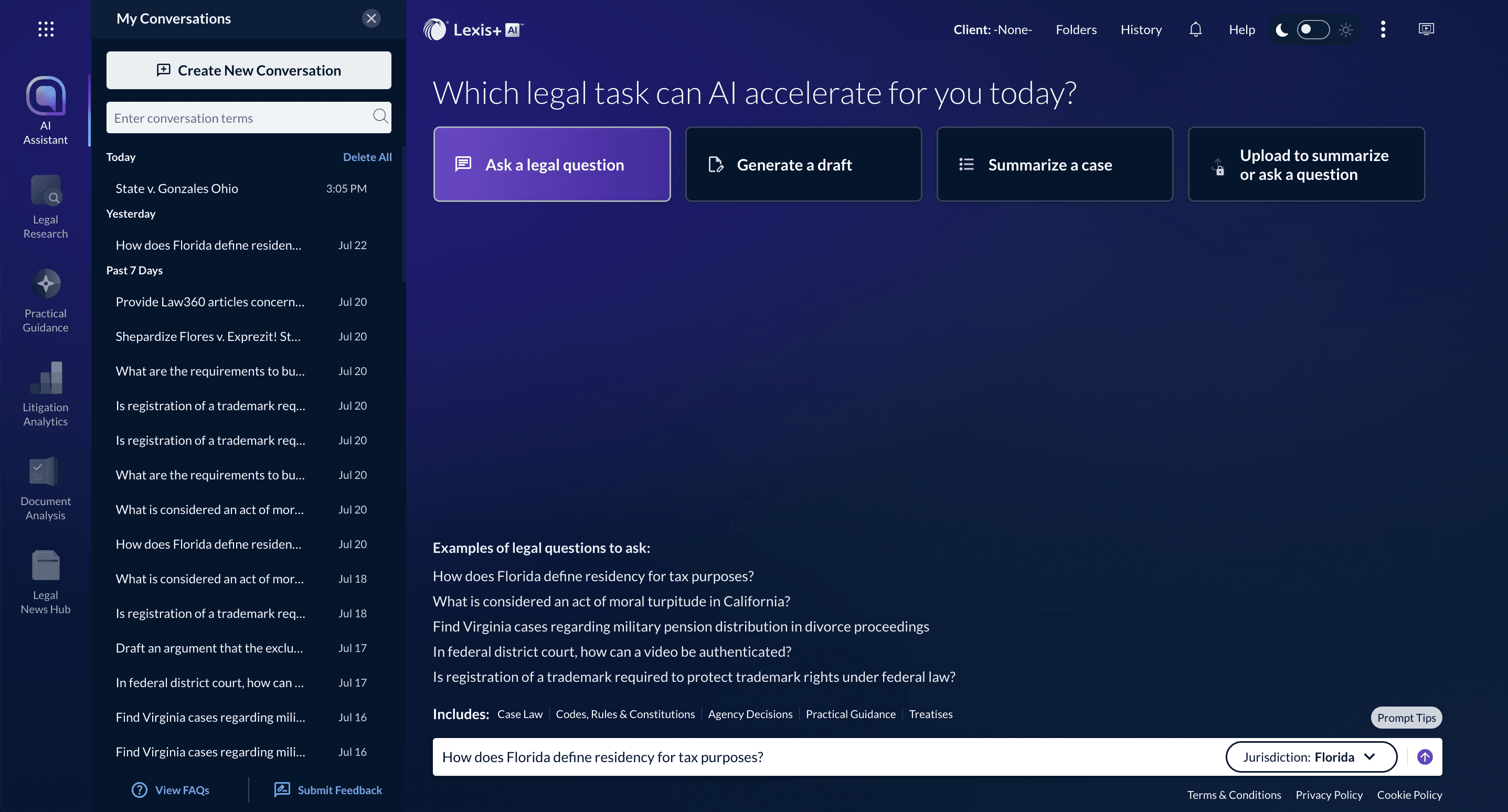Switch to light mode sun icon
The width and height of the screenshot is (1508, 812).
click(1346, 29)
